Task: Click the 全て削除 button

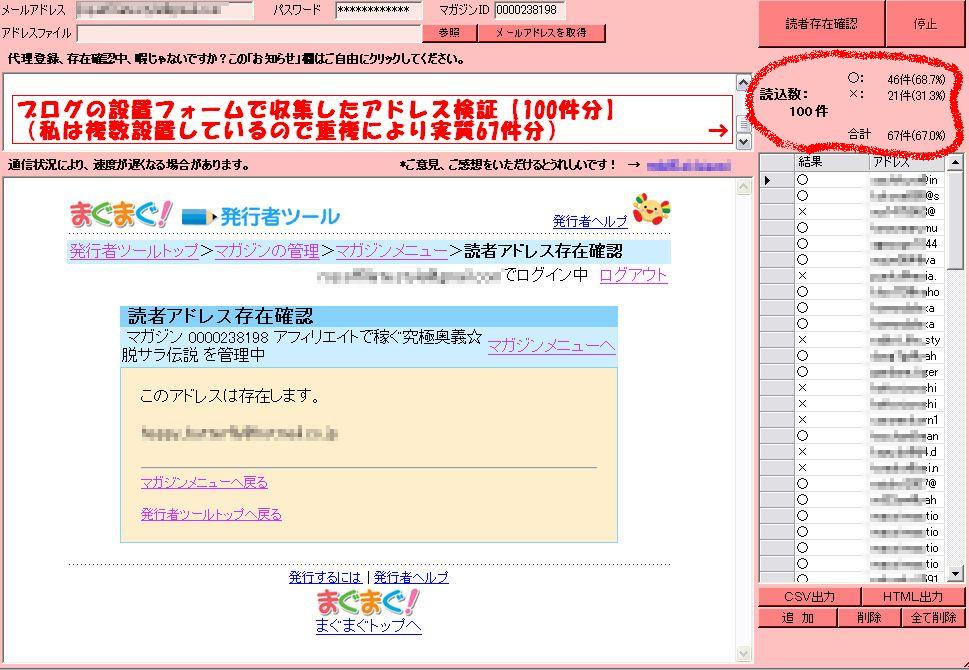Action: coord(933,617)
